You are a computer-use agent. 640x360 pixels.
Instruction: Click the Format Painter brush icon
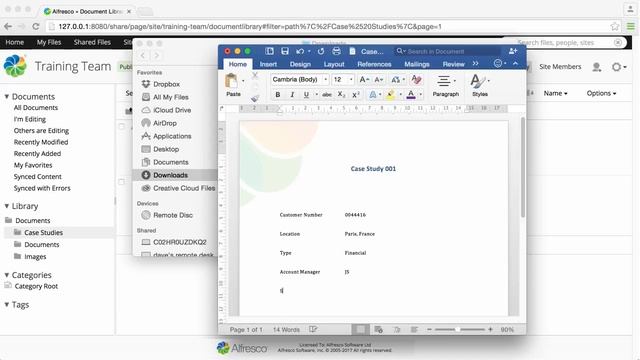pos(255,98)
